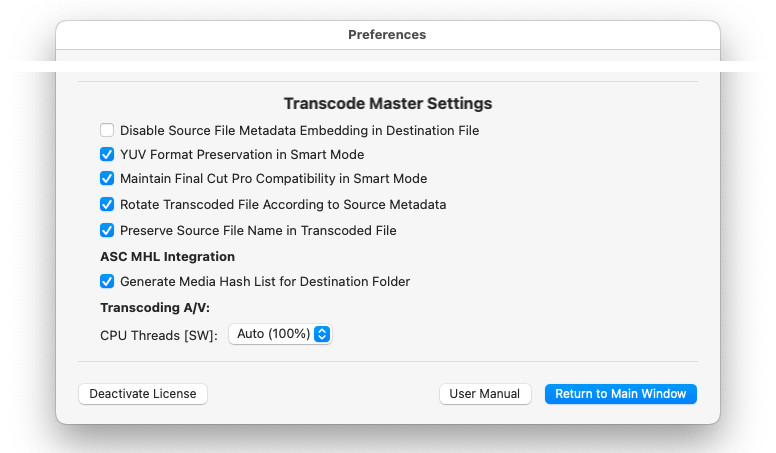The height and width of the screenshot is (453, 776).
Task: Click the Preferences window title
Action: click(x=387, y=35)
